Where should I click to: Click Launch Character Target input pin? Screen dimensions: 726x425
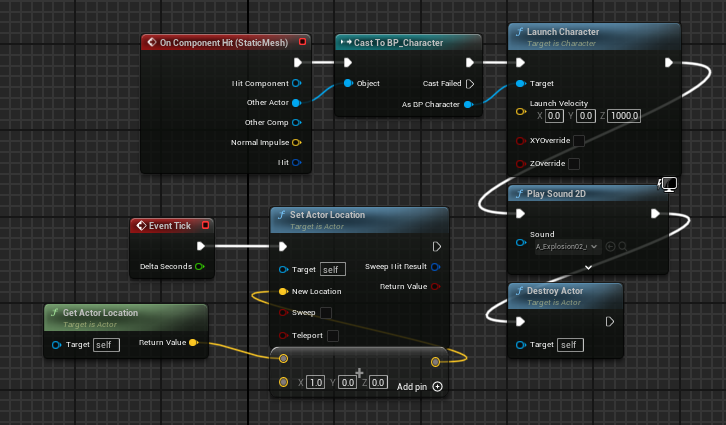click(x=520, y=83)
